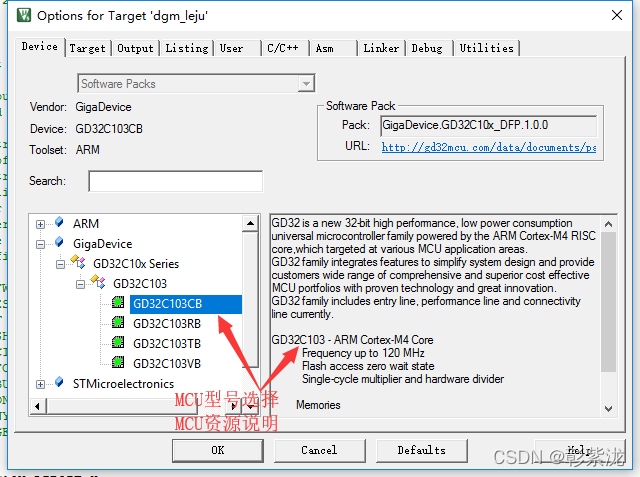Select the Device tab
This screenshot has width=640, height=477.
click(40, 47)
